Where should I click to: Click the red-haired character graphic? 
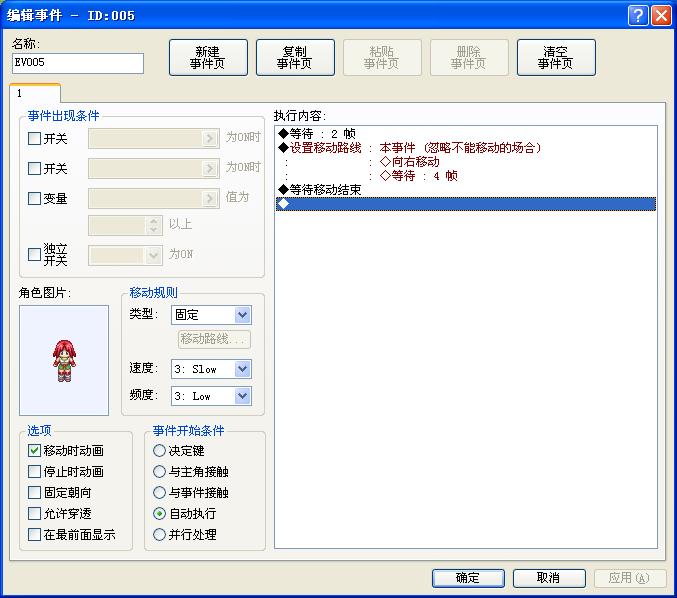tap(64, 361)
